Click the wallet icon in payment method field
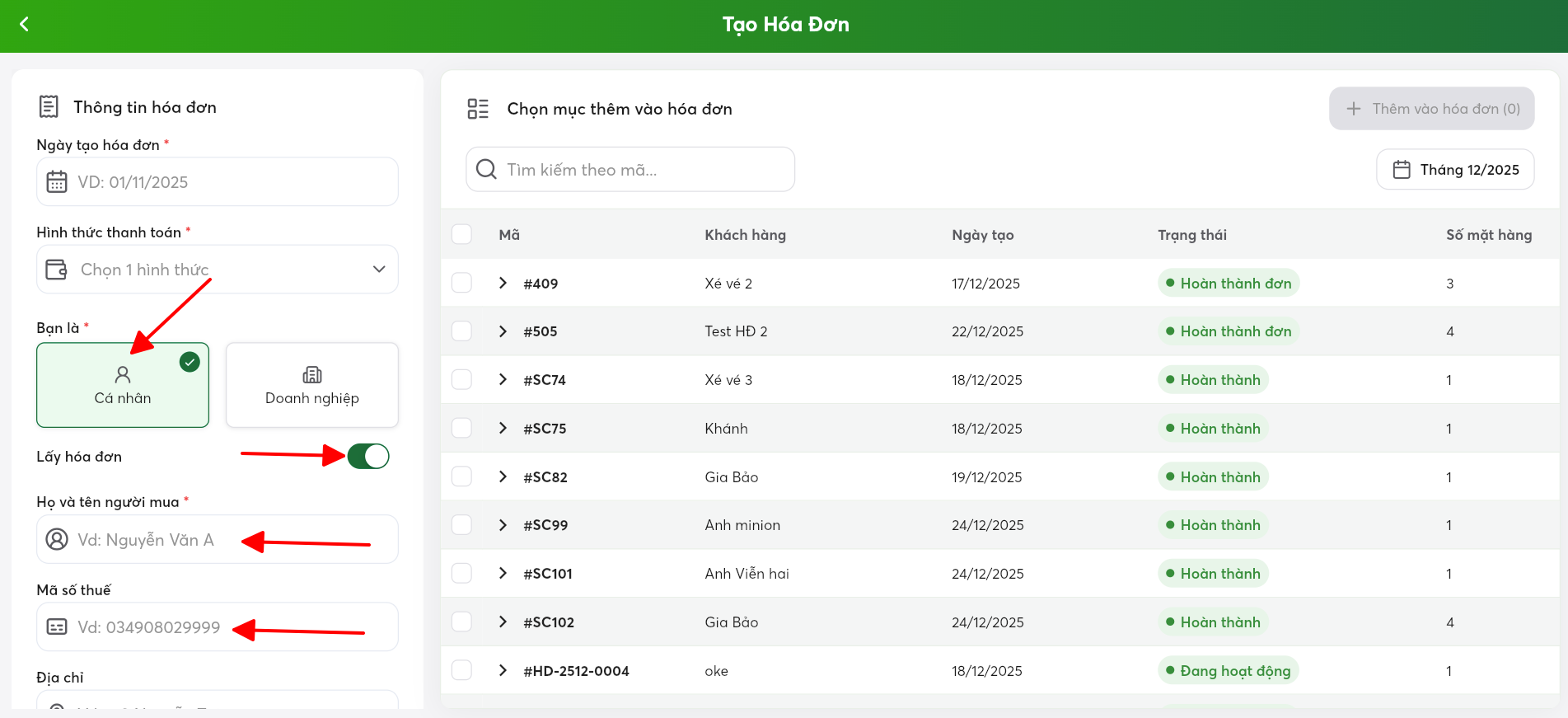 (x=57, y=270)
